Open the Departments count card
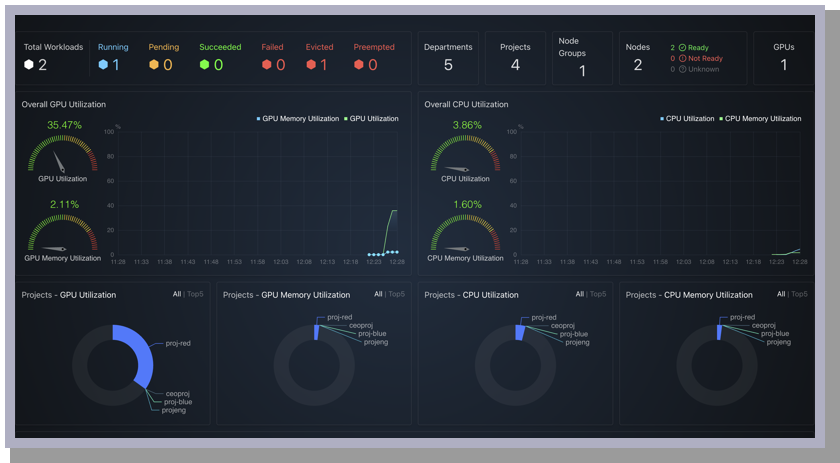 (x=448, y=57)
